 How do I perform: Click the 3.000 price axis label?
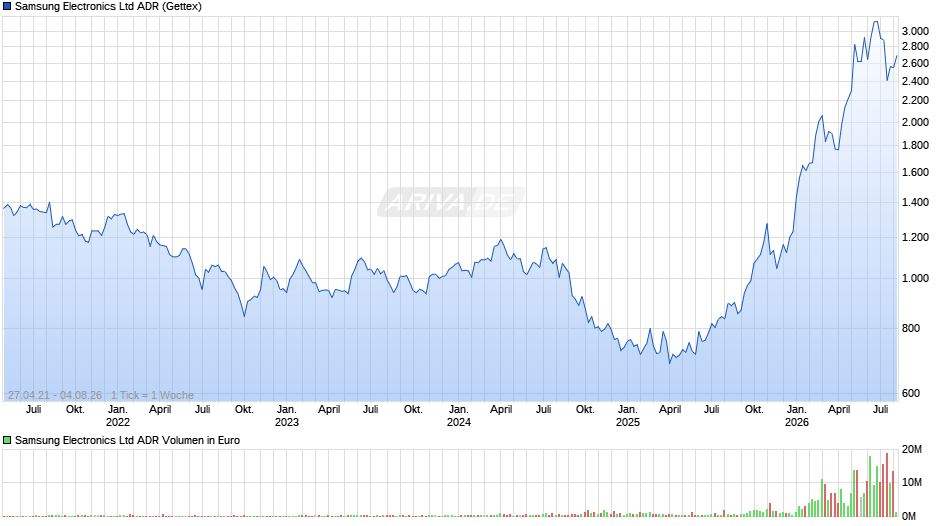click(915, 31)
